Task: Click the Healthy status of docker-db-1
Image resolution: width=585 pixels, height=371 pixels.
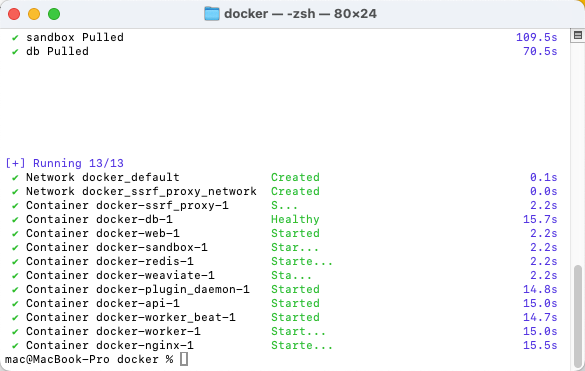Action: pos(295,219)
